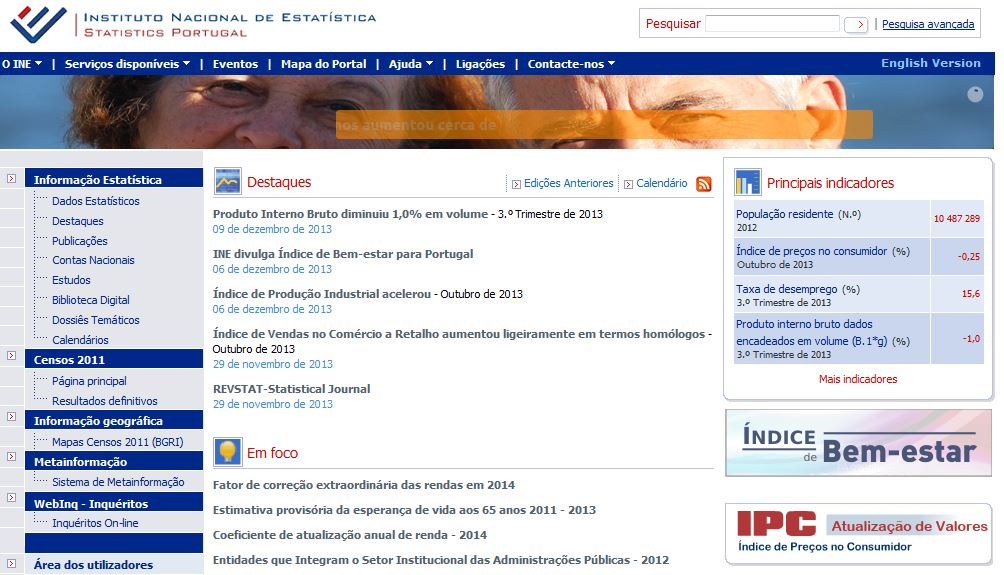The image size is (1004, 575).
Task: Open Inquéritos On-line in sidebar
Action: click(x=95, y=523)
